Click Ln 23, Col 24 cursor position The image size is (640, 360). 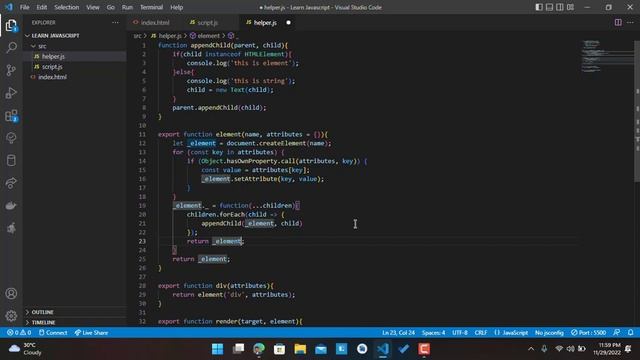pos(398,333)
